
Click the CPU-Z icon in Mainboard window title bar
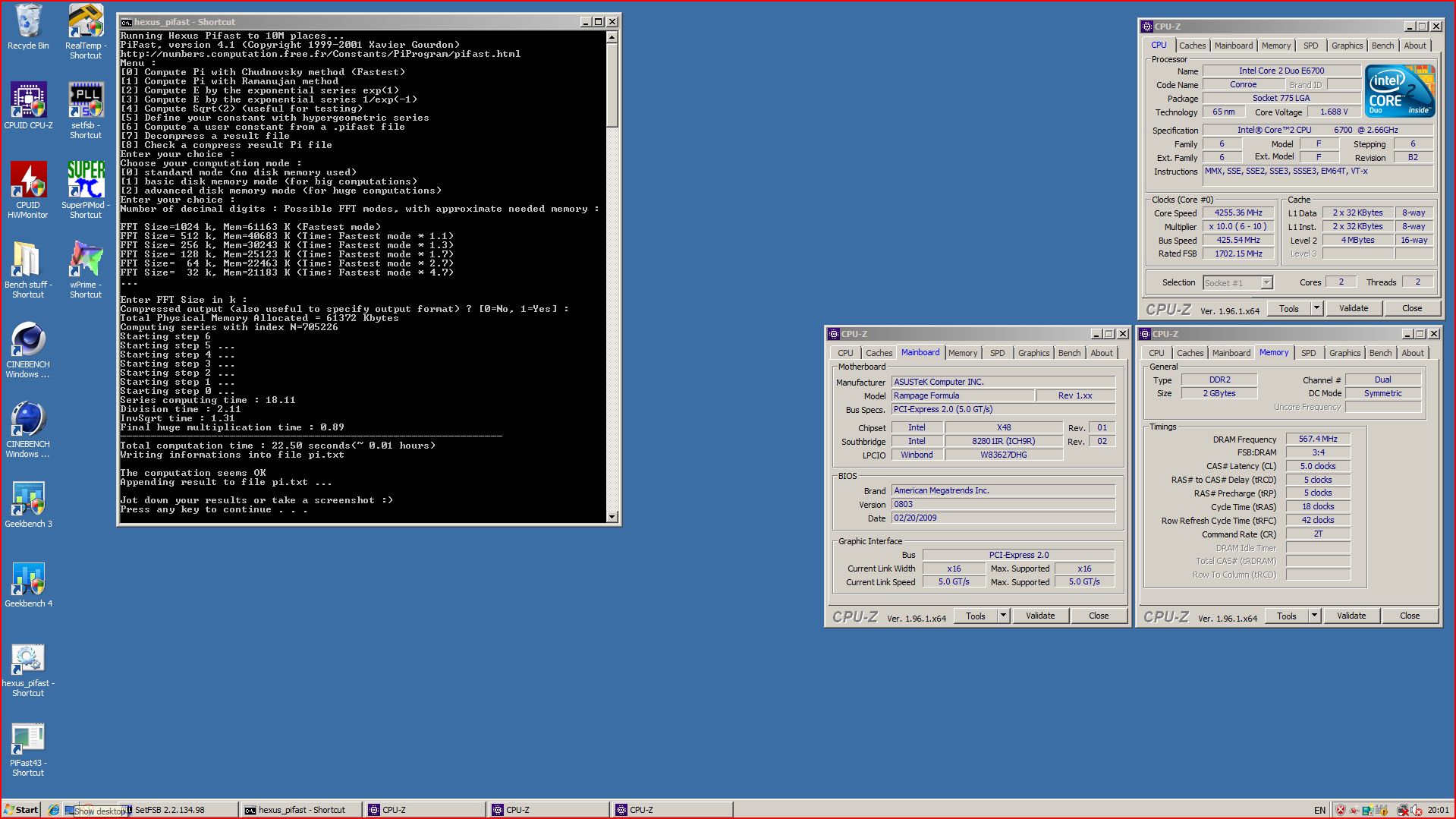833,334
